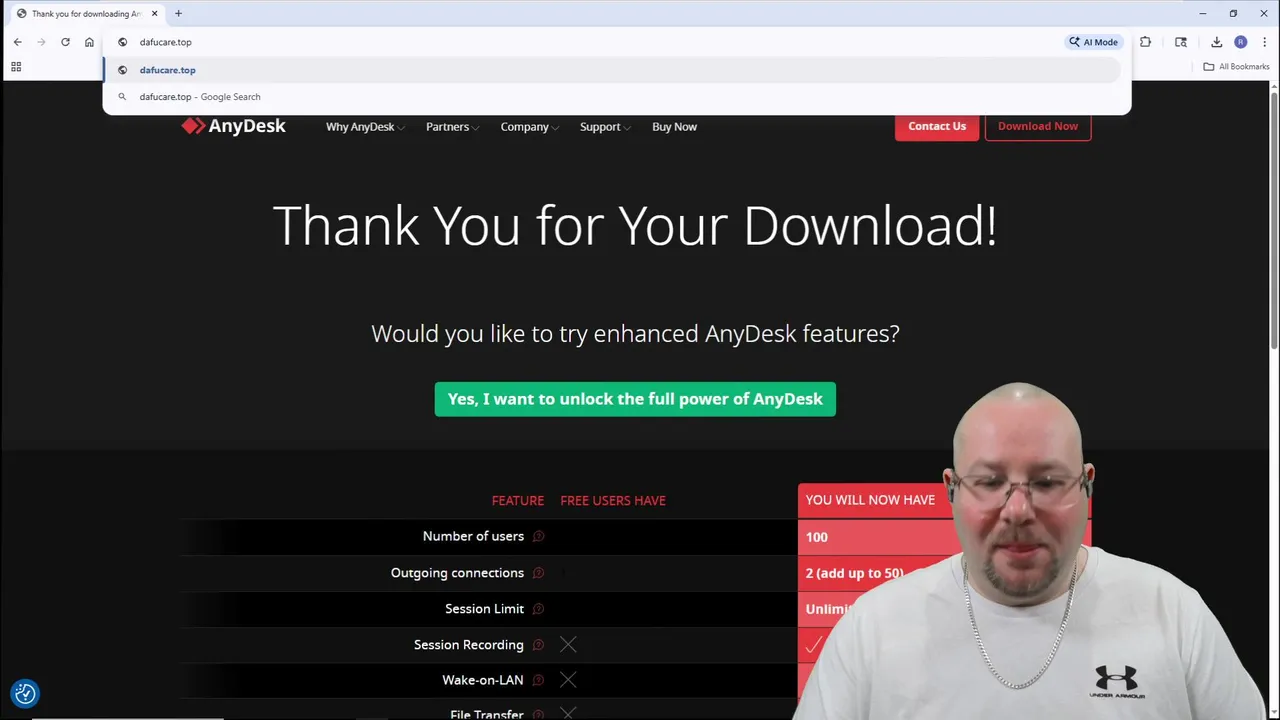Close the AnyDesk download tab
Screen dimensions: 1280x720
[155, 13]
